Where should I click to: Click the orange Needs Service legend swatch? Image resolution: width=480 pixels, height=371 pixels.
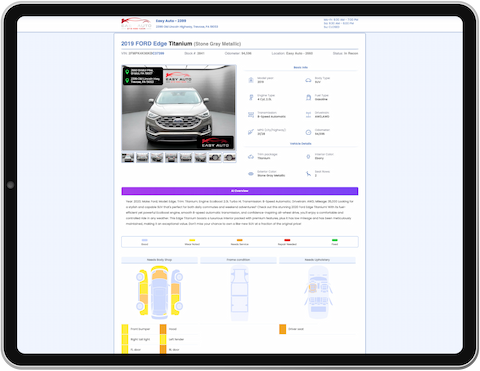pyautogui.click(x=240, y=240)
